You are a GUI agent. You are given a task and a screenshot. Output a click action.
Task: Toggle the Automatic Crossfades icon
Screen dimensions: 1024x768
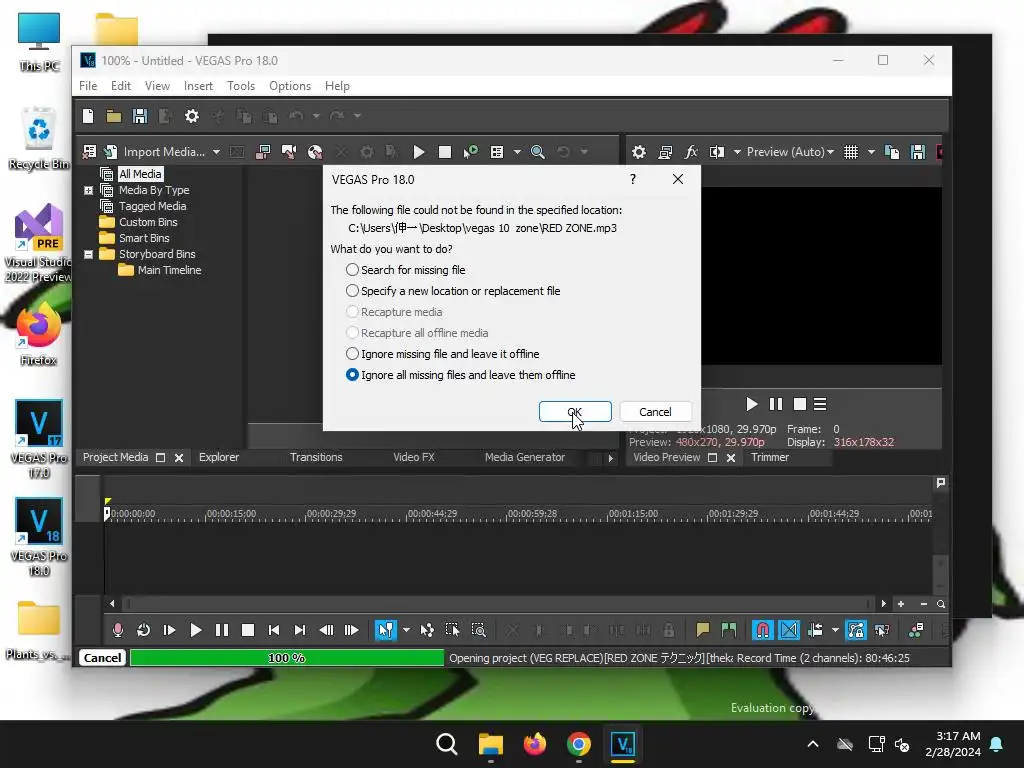[789, 630]
